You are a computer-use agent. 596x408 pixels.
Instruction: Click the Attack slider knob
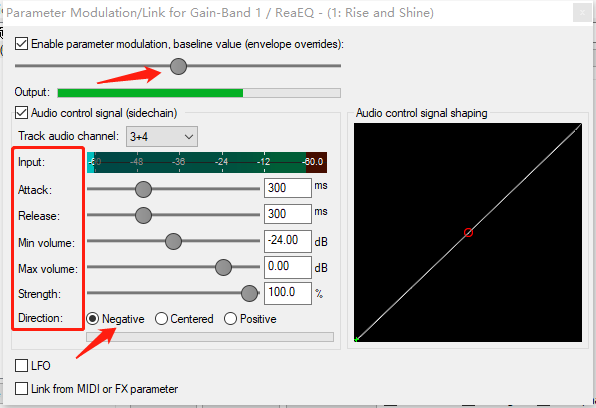[x=143, y=189]
